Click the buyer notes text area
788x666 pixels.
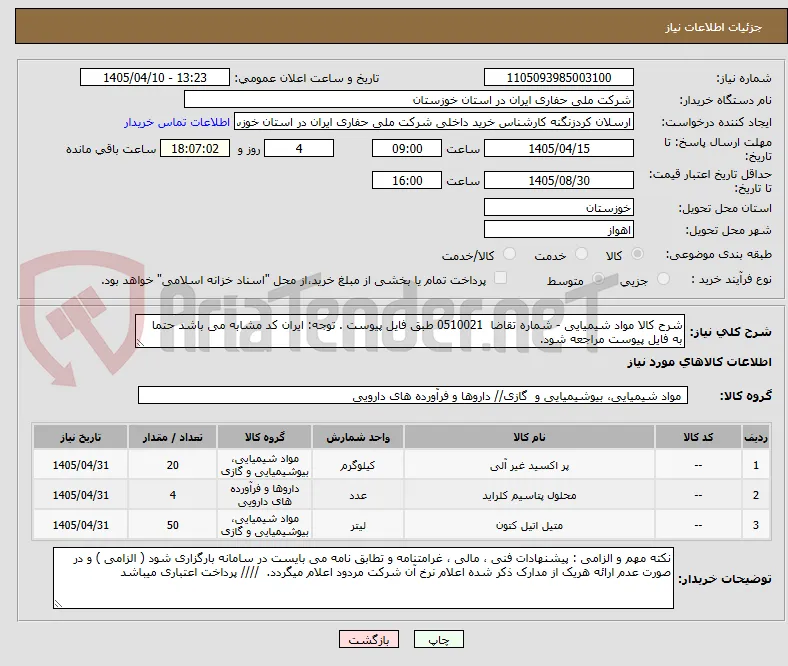tap(363, 578)
